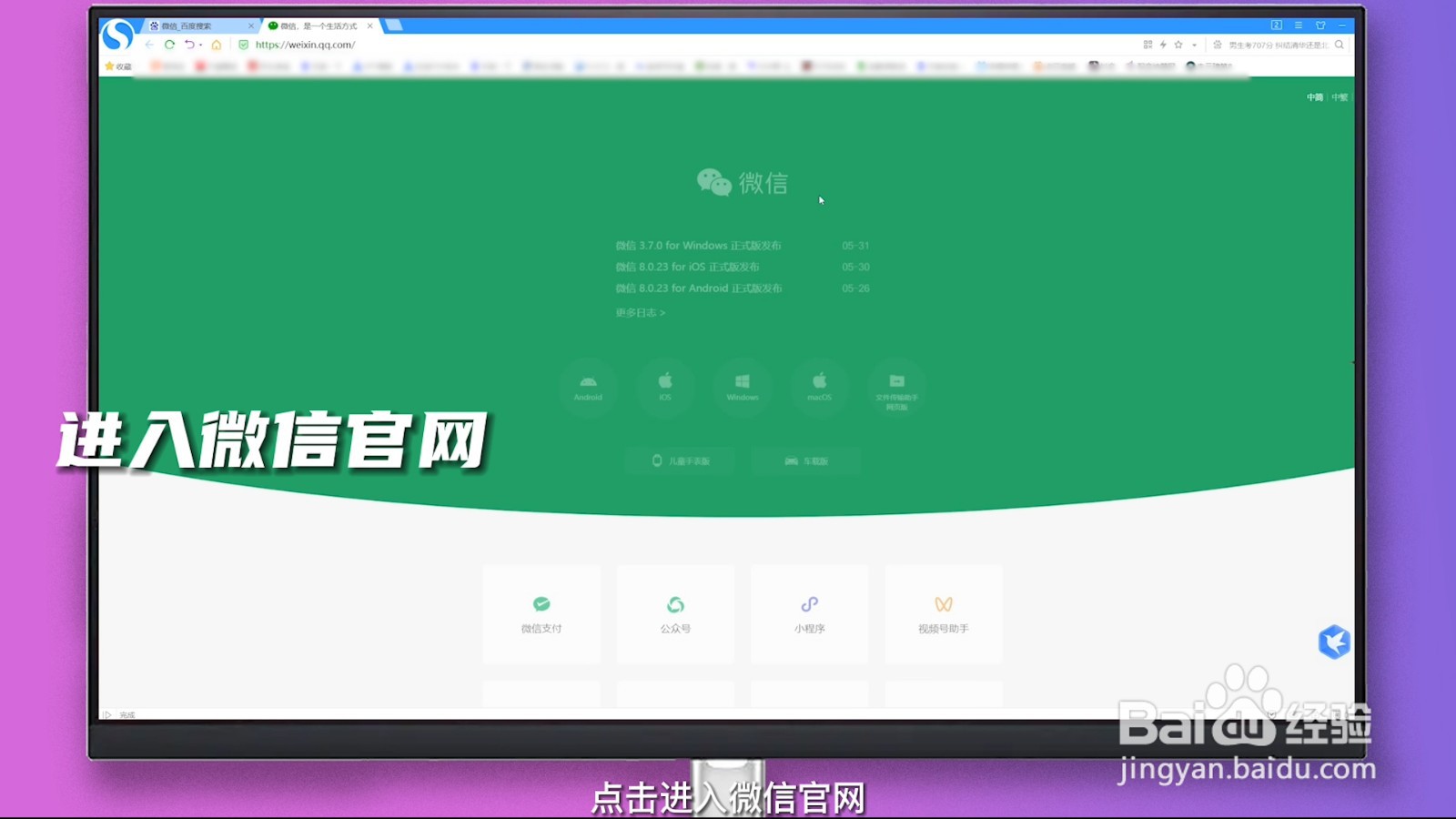Select the iOS download icon

[665, 387]
